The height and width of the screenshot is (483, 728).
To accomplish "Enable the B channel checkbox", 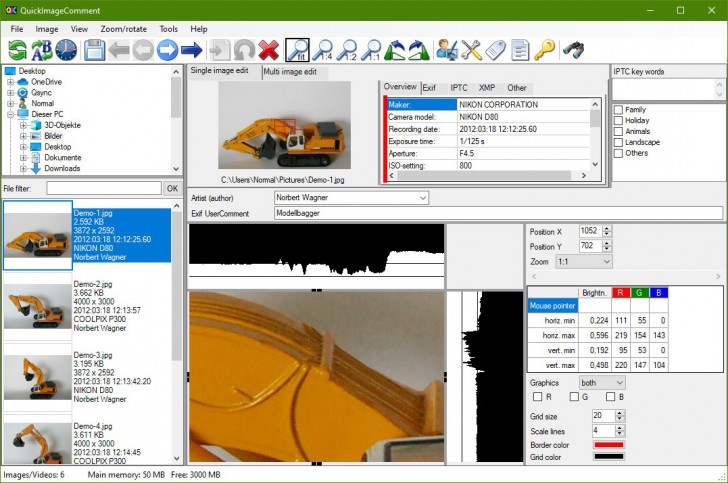I will coord(610,397).
